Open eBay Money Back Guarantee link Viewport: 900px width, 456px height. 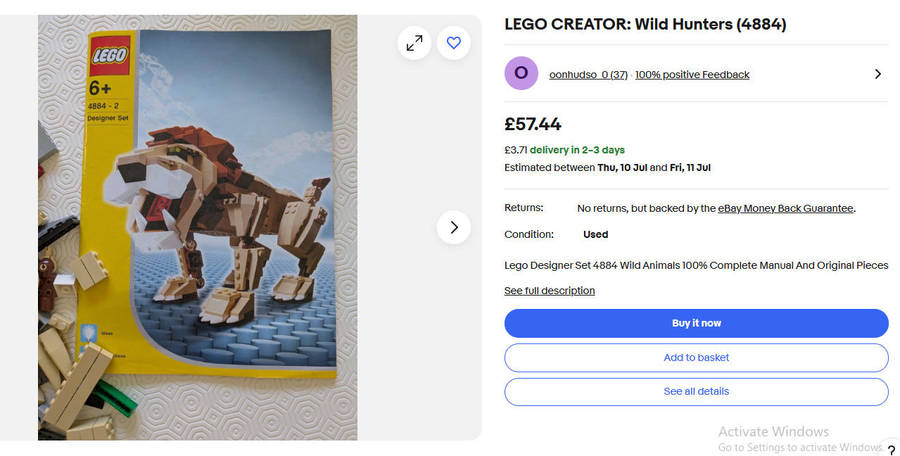(x=785, y=209)
